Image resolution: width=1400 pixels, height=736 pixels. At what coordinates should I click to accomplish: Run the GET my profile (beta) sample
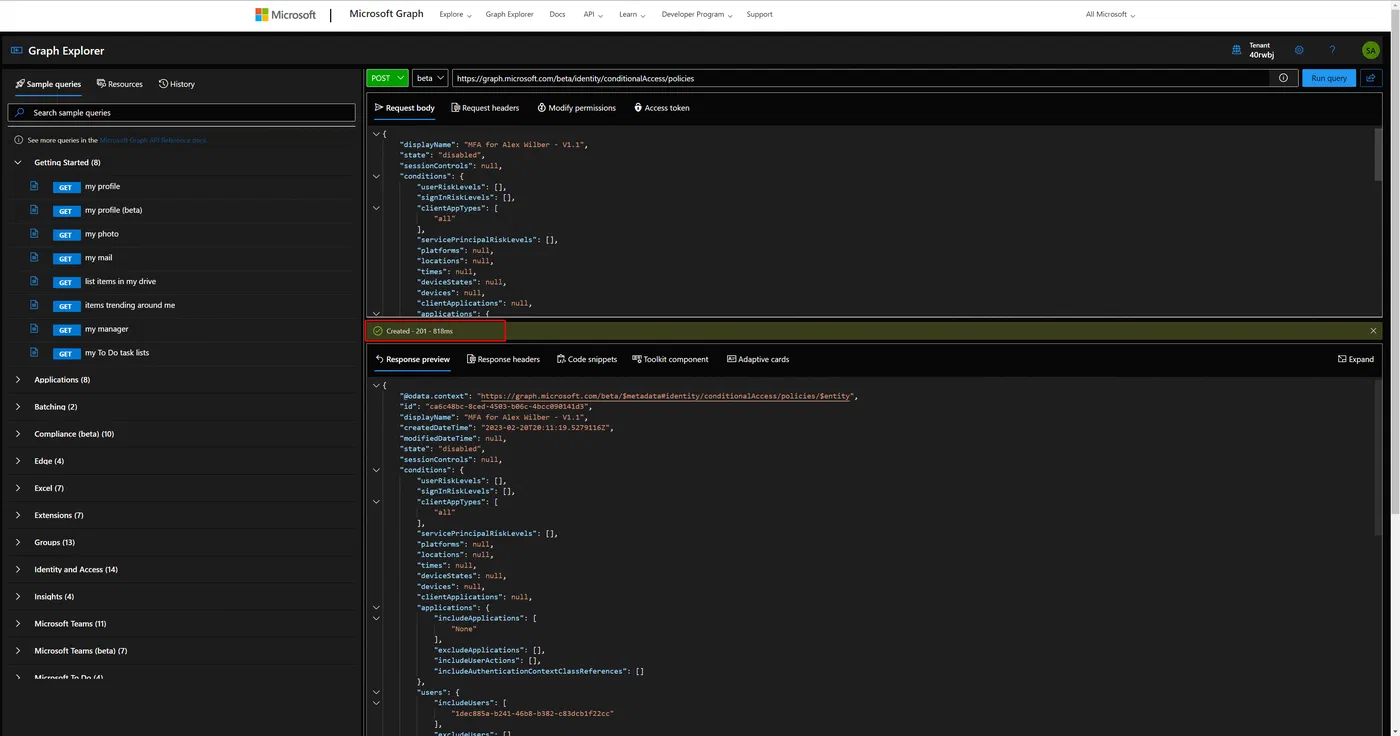[65, 210]
